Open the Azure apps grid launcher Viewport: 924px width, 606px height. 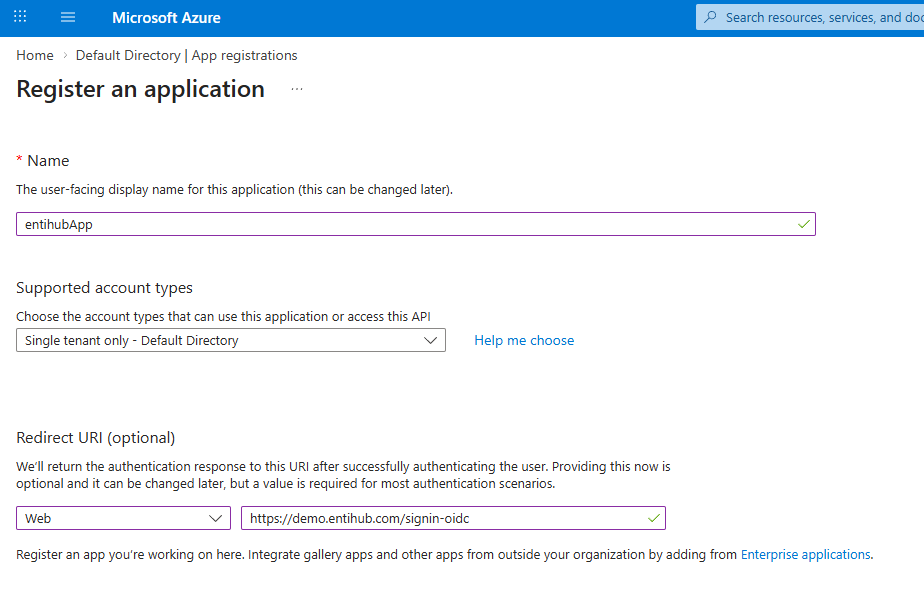(20, 17)
